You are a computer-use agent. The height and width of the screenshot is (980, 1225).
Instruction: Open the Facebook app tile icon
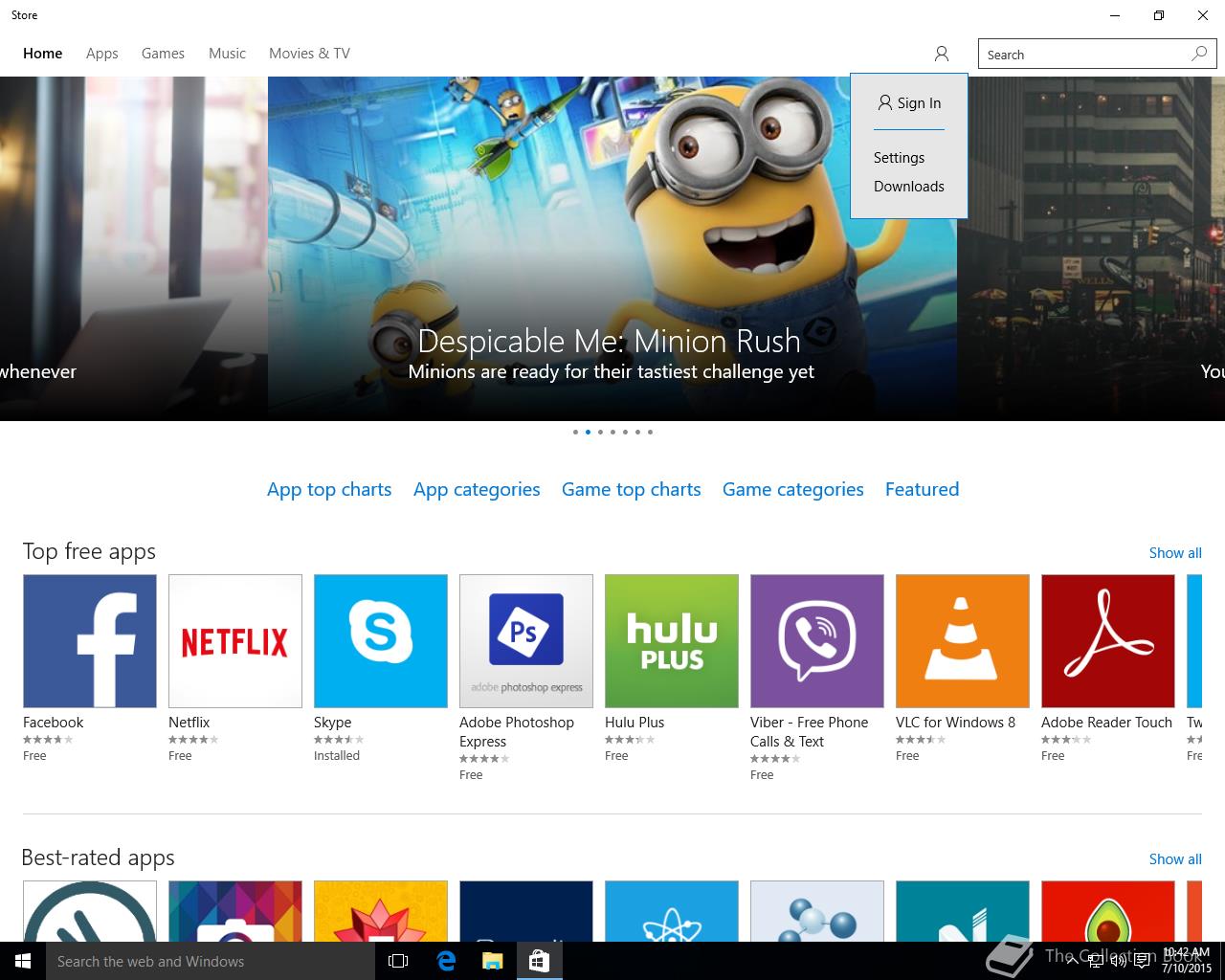(90, 641)
